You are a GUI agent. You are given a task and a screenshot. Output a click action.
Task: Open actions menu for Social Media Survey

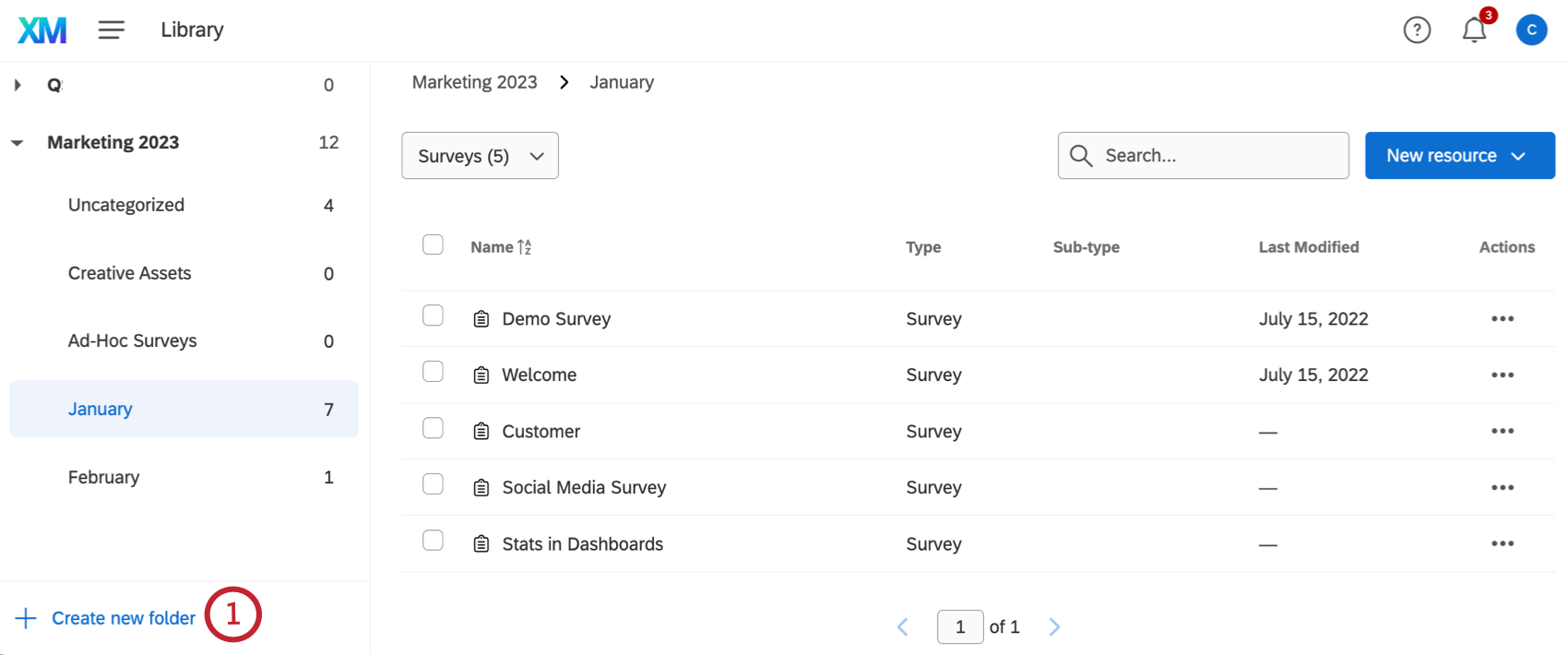(x=1502, y=488)
